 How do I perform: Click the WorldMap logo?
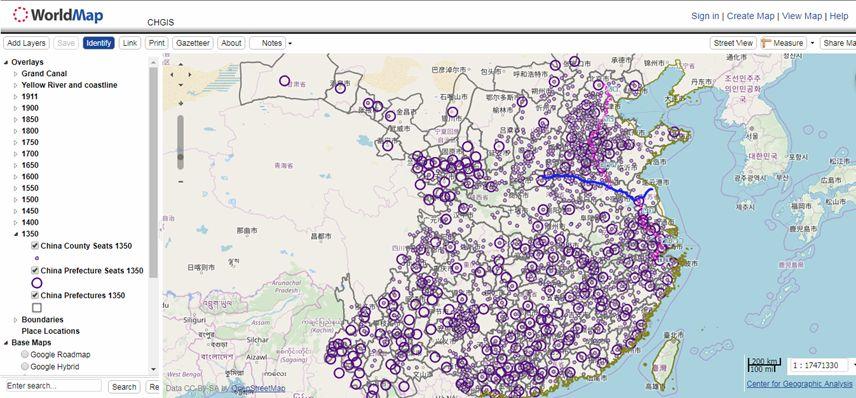[58, 15]
